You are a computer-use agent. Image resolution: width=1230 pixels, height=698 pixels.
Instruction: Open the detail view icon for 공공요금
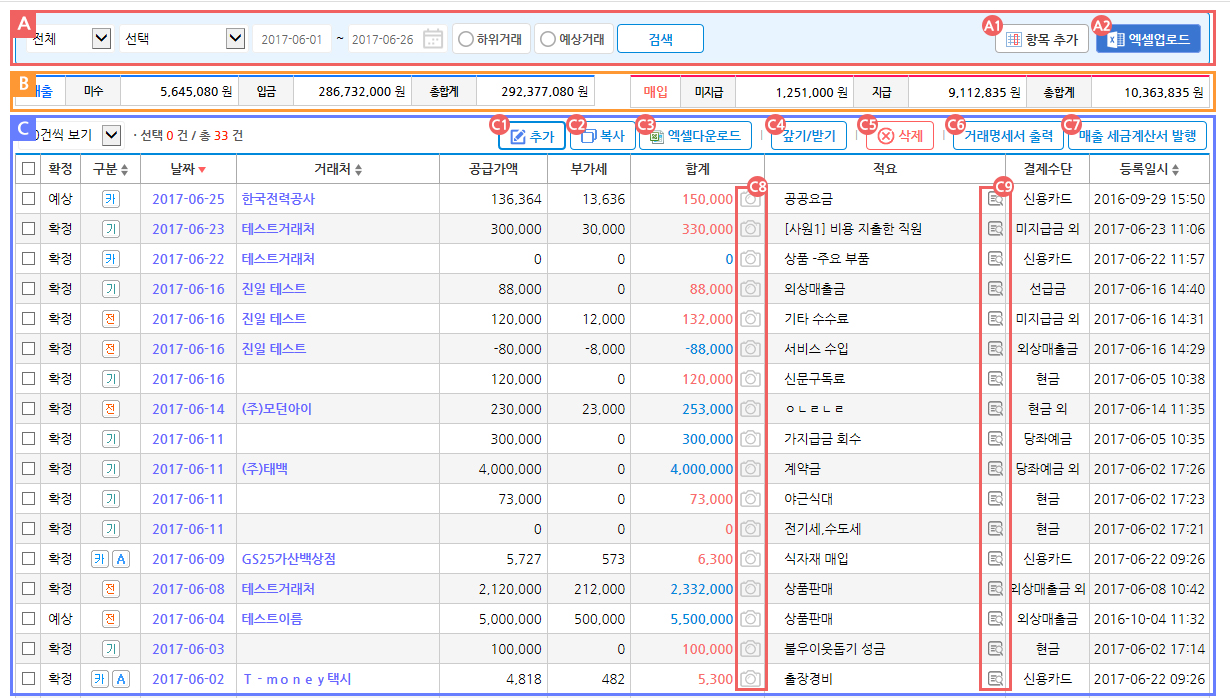pyautogui.click(x=995, y=199)
